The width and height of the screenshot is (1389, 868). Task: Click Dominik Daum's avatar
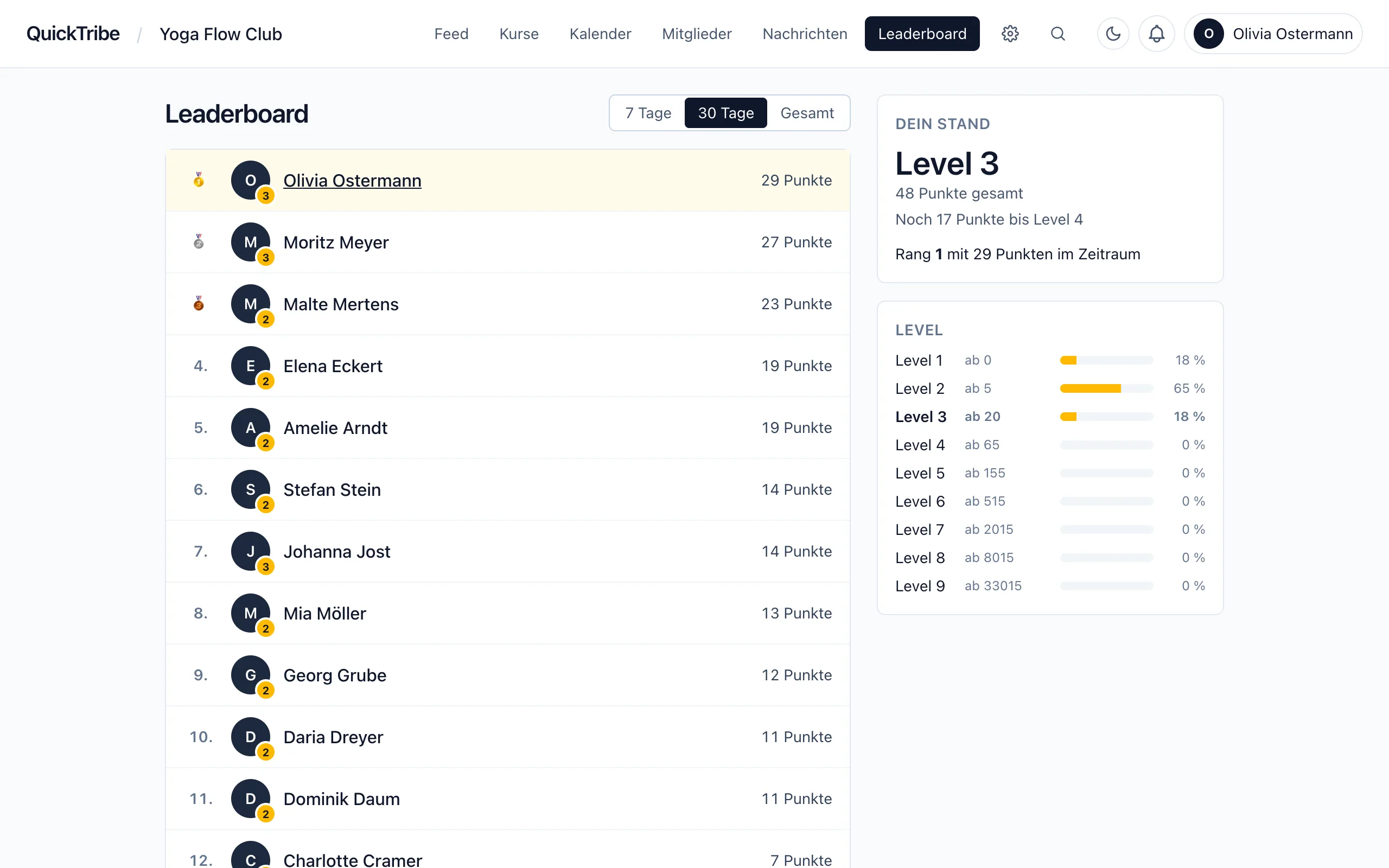click(x=251, y=799)
